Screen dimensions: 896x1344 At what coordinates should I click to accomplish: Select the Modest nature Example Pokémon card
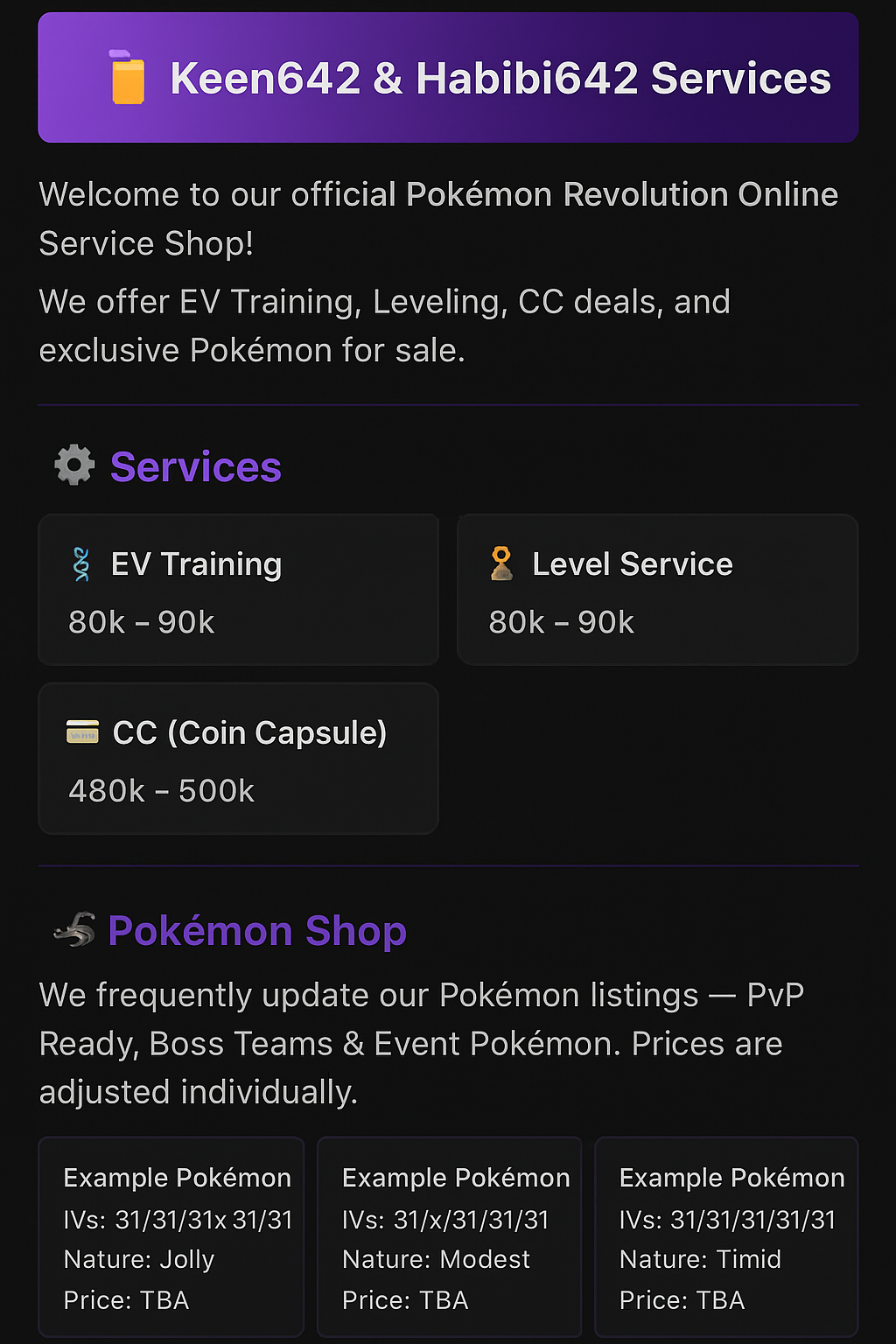(x=449, y=1236)
